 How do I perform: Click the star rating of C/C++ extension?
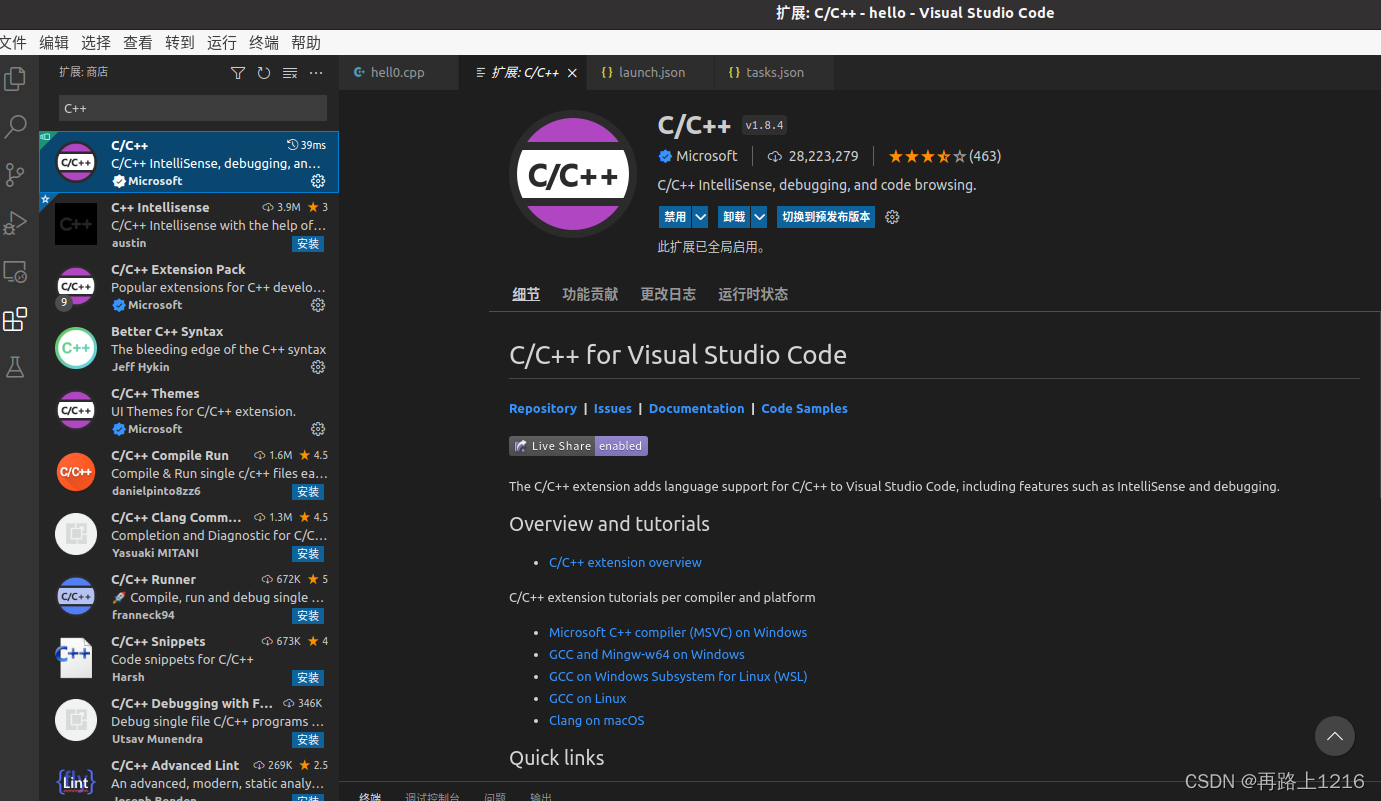click(927, 156)
